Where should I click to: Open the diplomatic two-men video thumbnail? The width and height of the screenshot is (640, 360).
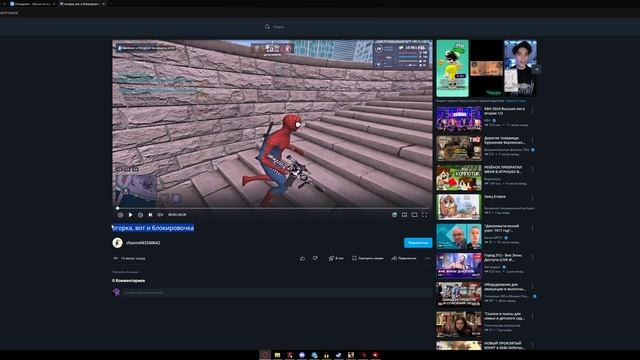pos(459,237)
